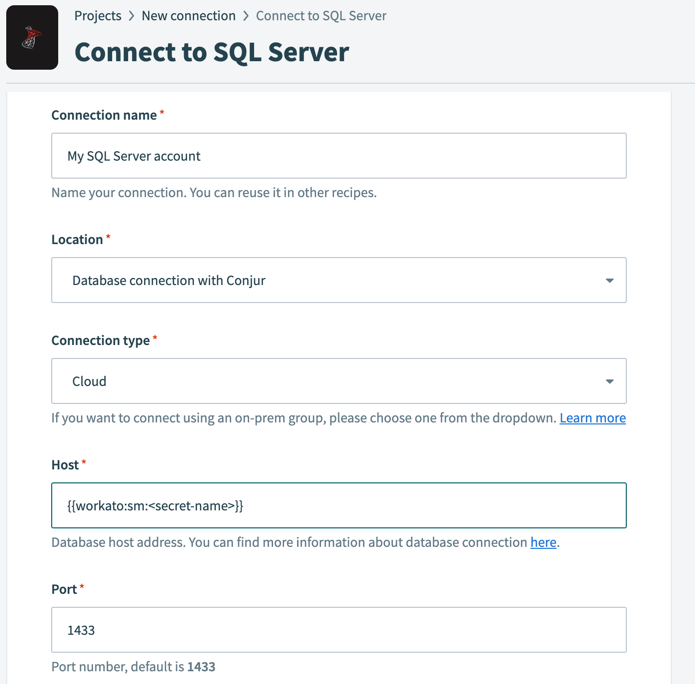Viewport: 695px width, 684px height.
Task: Focus the Host input field
Action: (339, 505)
